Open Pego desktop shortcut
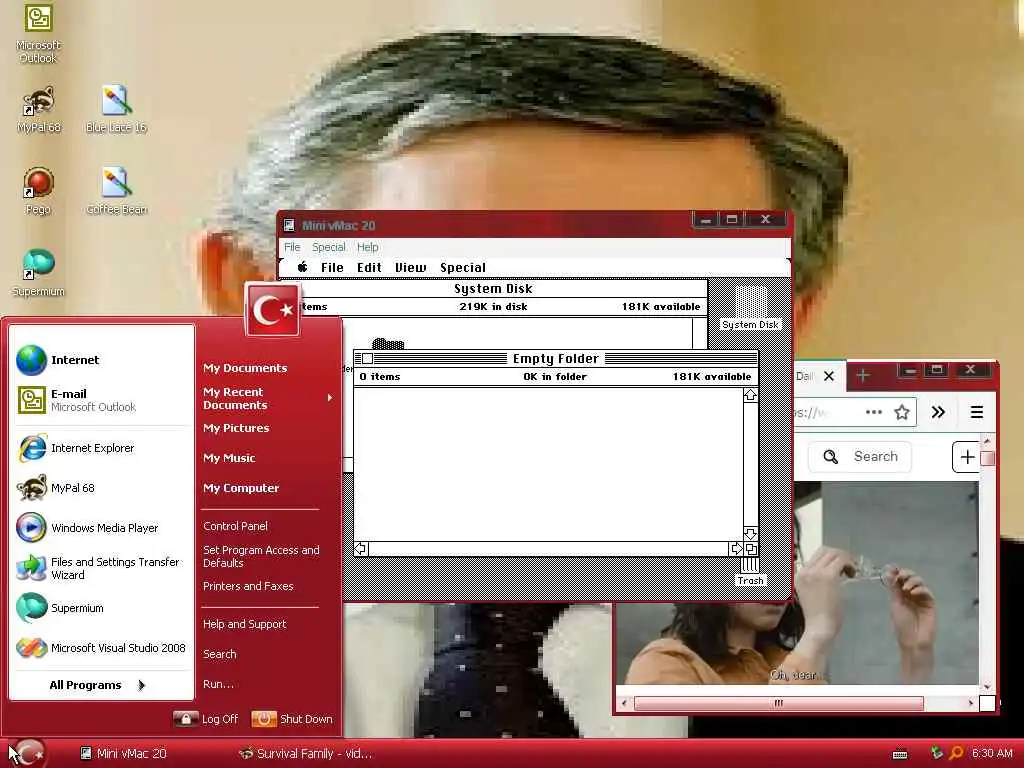The width and height of the screenshot is (1024, 768). [x=38, y=191]
